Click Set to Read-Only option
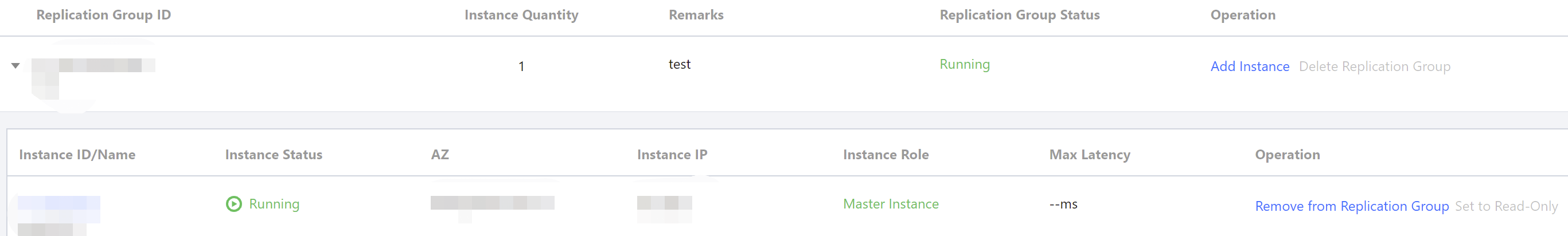The width and height of the screenshot is (1568, 236). point(1506,206)
